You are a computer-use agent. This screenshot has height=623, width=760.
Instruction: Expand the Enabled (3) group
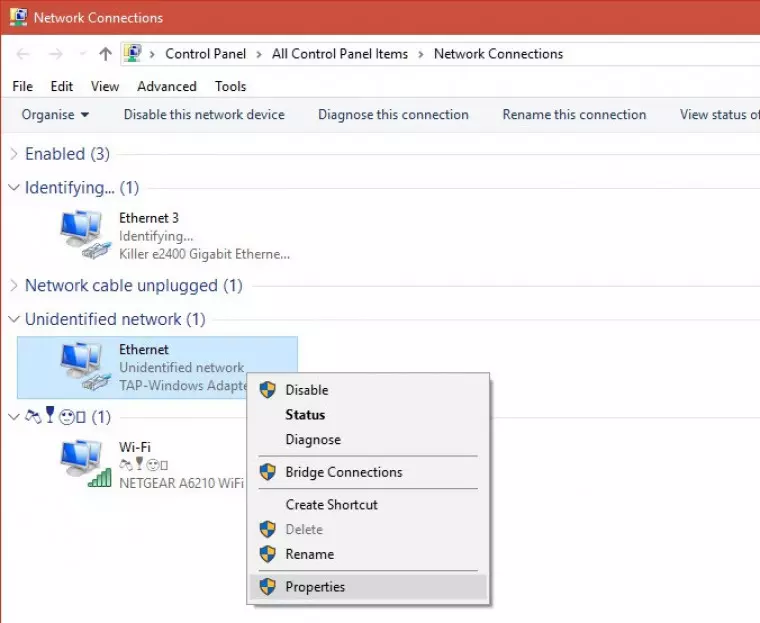tap(14, 154)
